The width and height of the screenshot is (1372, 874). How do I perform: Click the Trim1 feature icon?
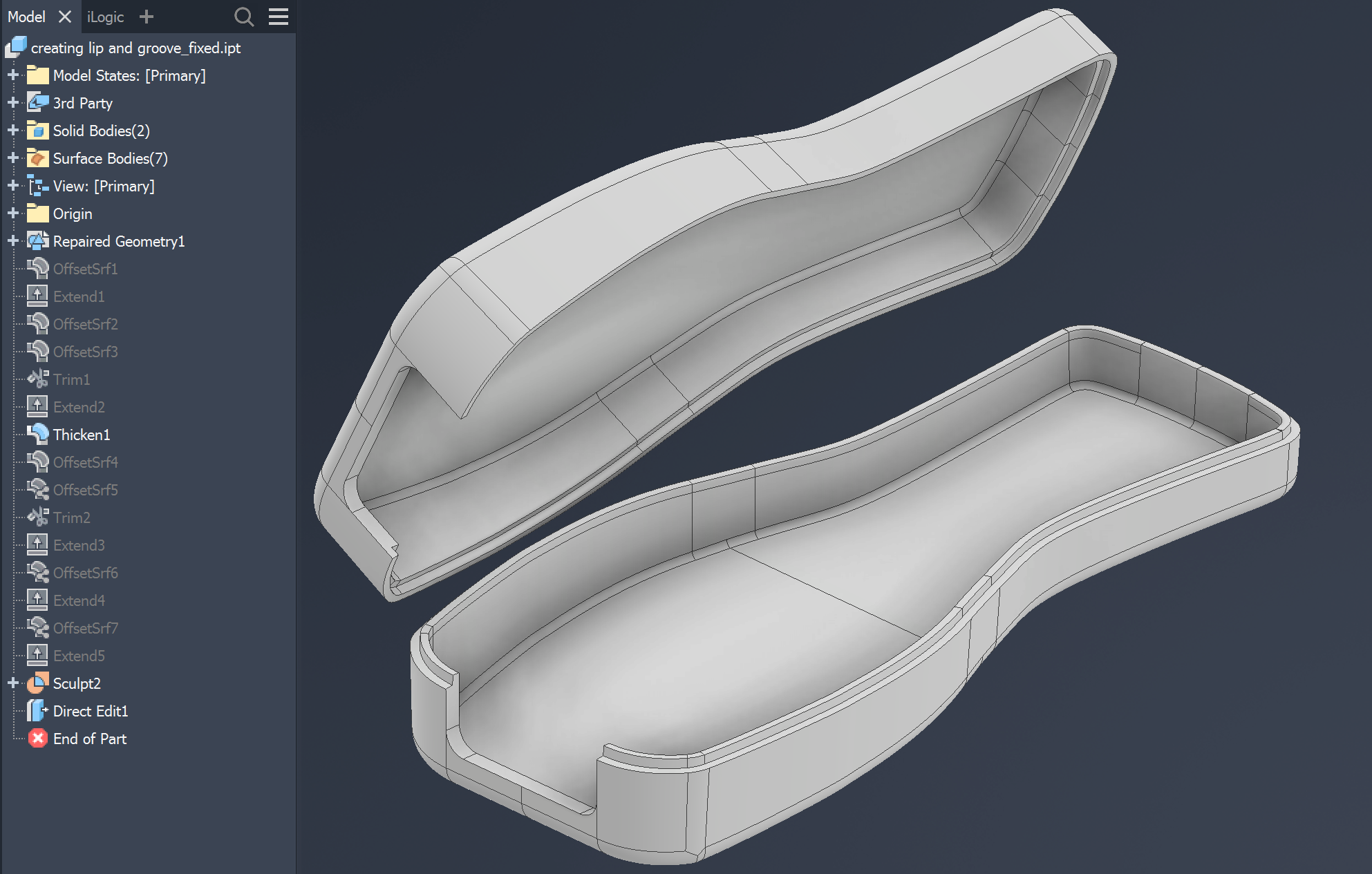tap(37, 379)
